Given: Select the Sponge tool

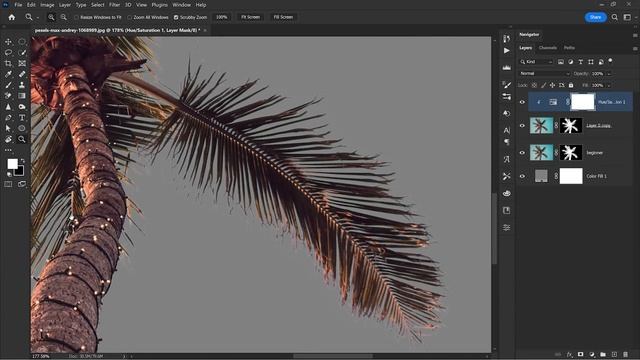Looking at the screenshot, I should pyautogui.click(x=22, y=107).
